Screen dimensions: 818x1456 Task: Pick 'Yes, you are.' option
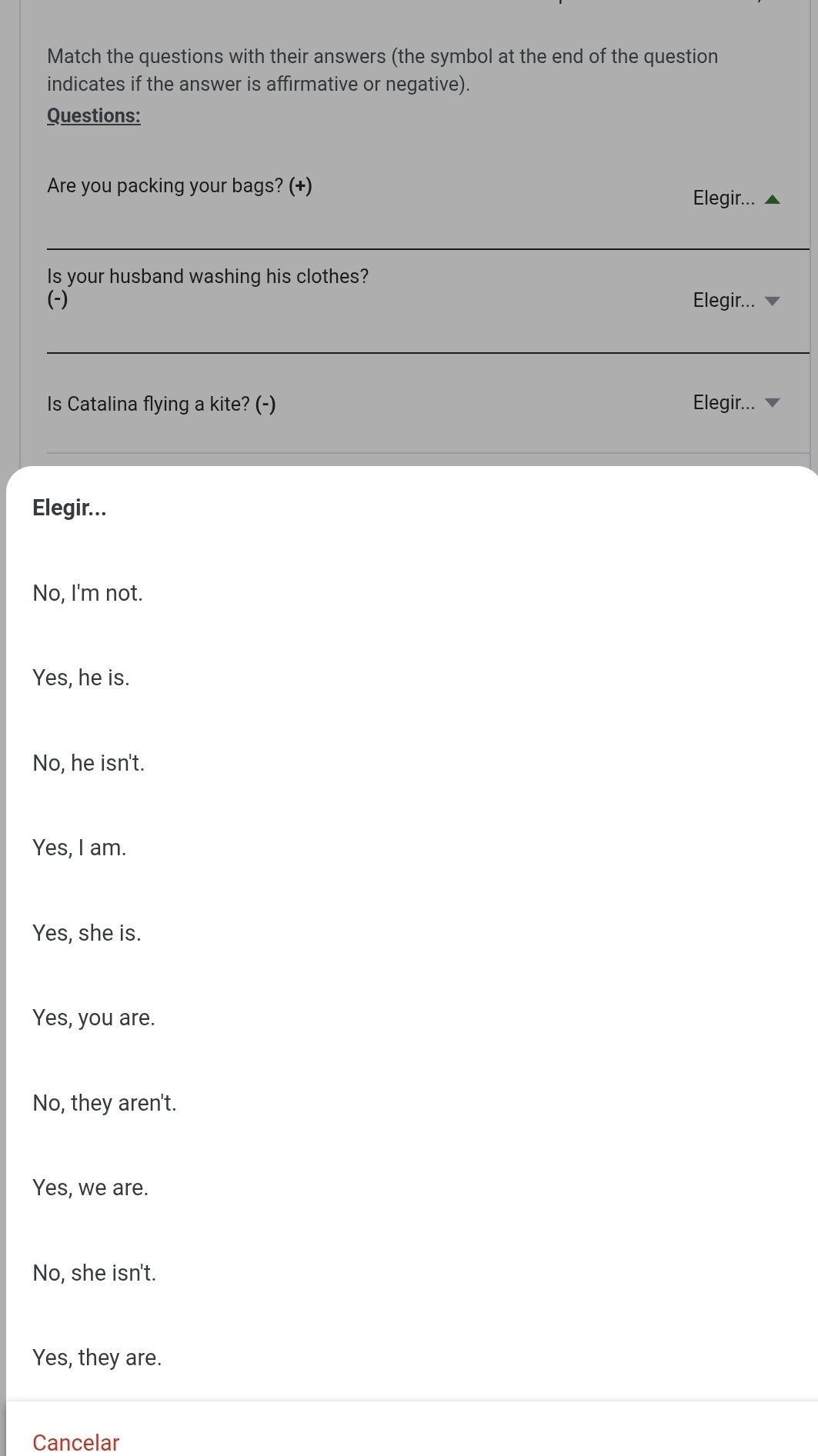(x=94, y=1018)
